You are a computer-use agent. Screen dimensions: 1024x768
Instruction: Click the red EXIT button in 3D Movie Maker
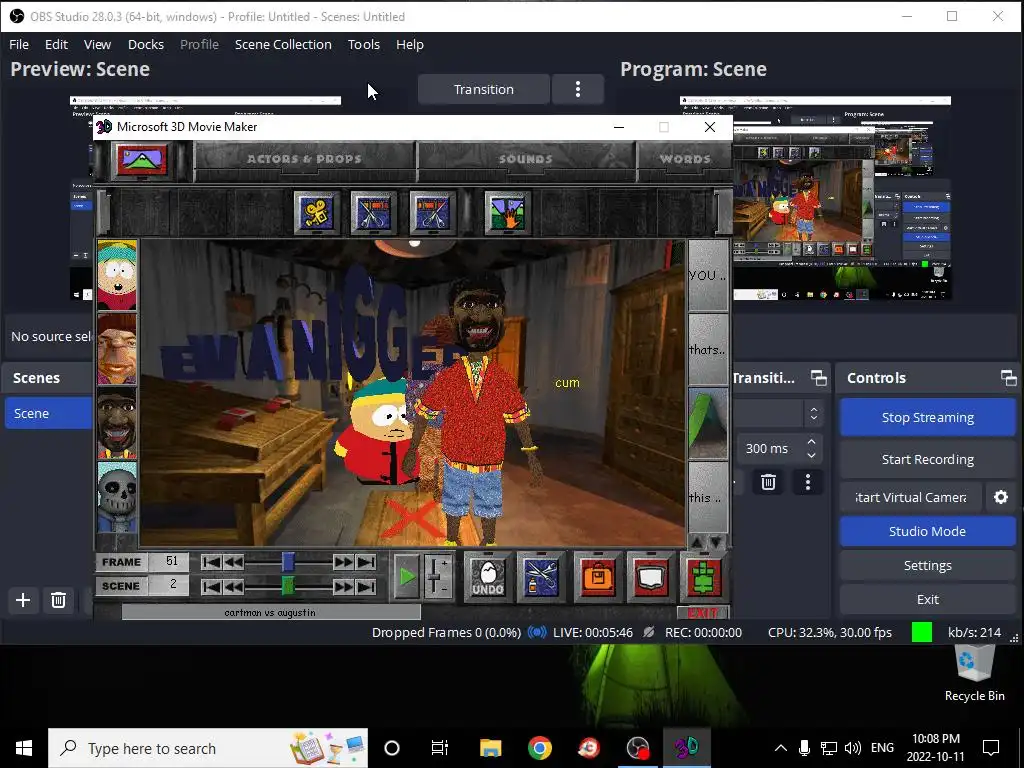point(703,613)
